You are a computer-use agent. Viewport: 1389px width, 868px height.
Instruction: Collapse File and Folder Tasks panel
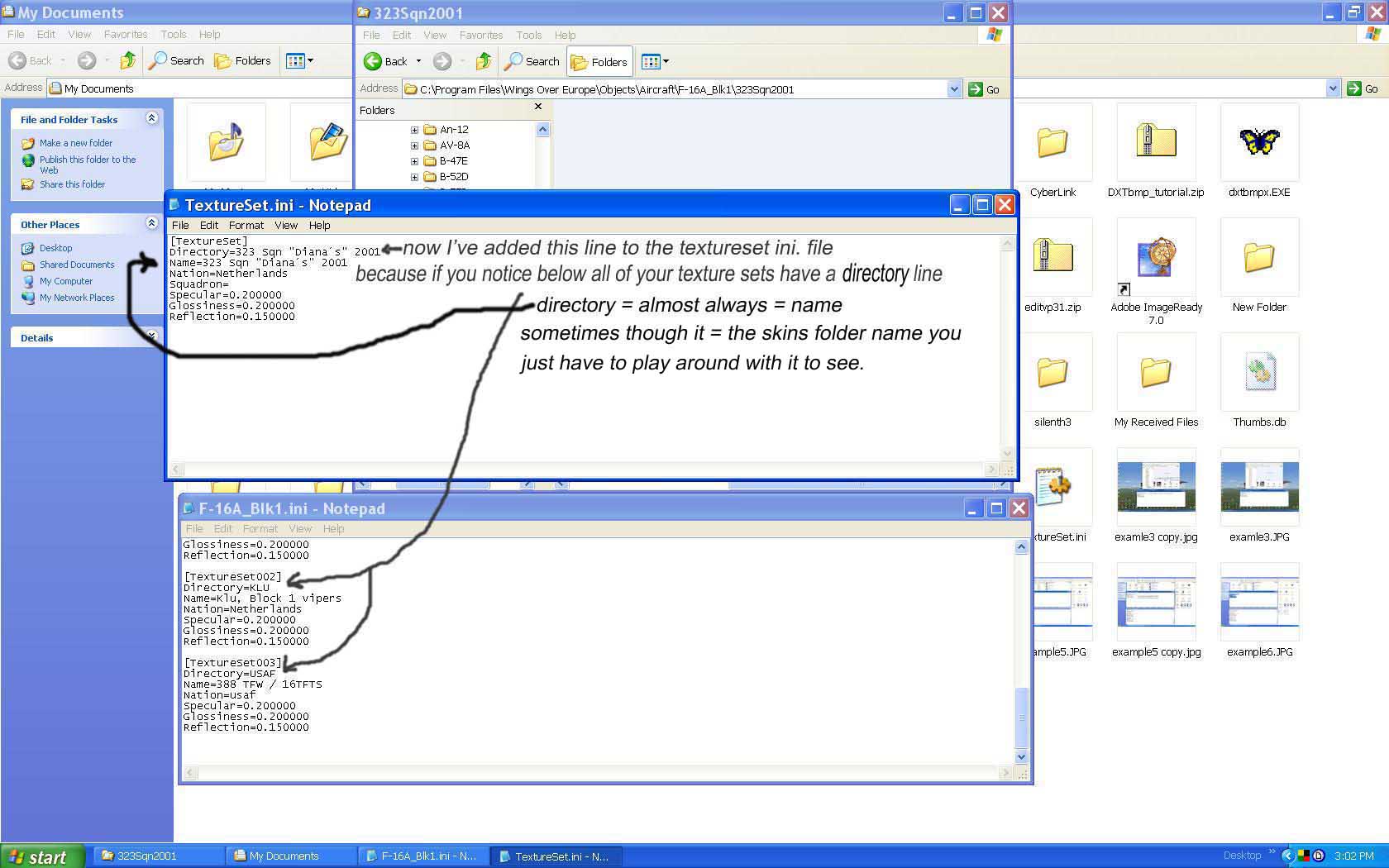151,118
